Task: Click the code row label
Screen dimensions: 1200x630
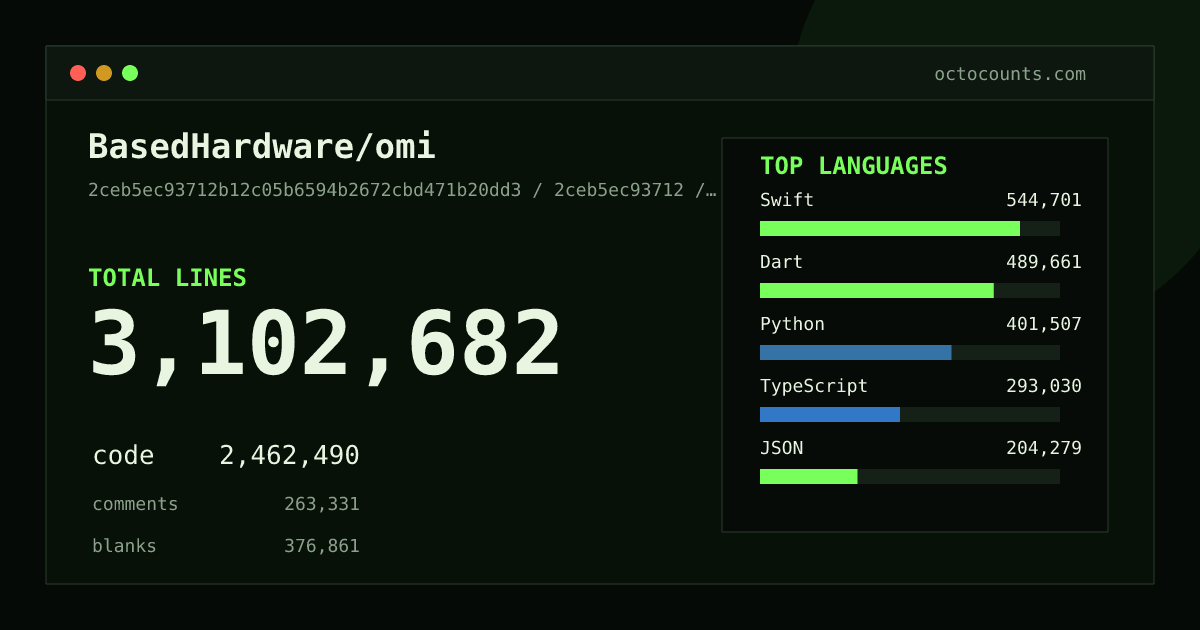Action: pos(123,456)
